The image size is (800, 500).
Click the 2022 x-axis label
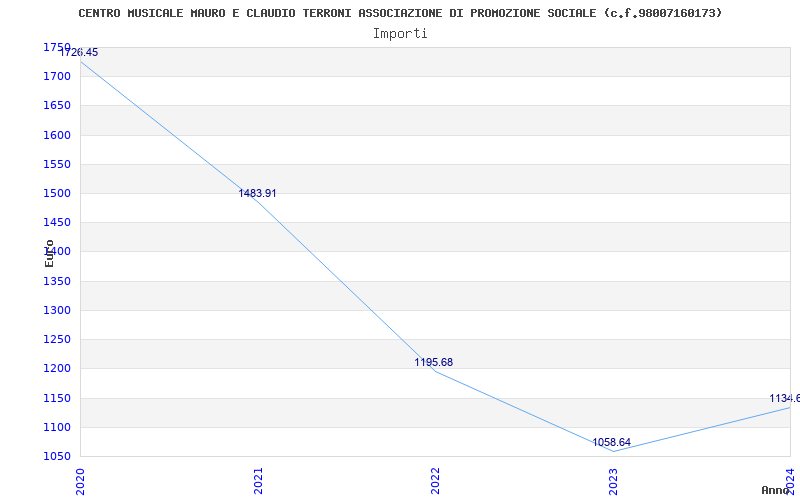[435, 481]
